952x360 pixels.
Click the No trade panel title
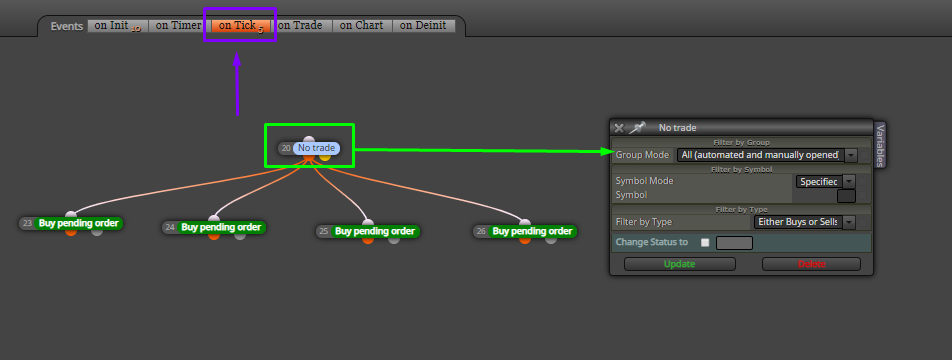click(678, 128)
